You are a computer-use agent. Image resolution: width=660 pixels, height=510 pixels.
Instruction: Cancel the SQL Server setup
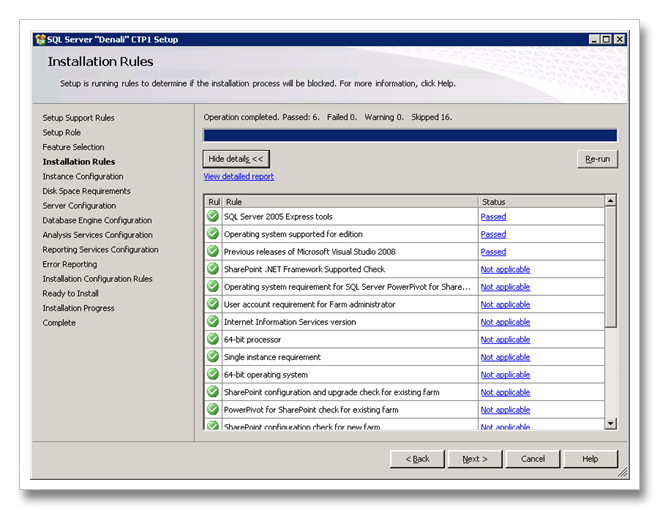pos(533,459)
